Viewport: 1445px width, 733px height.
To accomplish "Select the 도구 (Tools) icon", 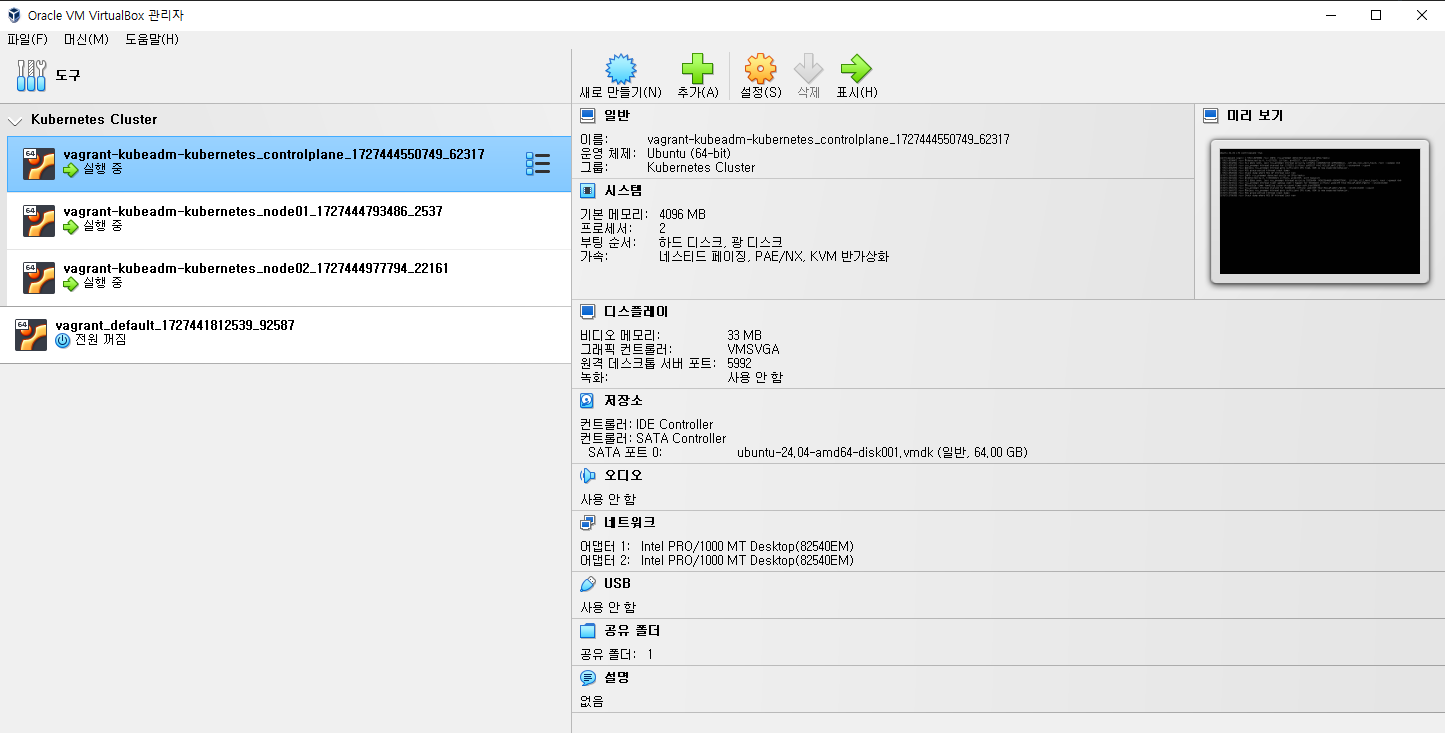I will (x=32, y=75).
